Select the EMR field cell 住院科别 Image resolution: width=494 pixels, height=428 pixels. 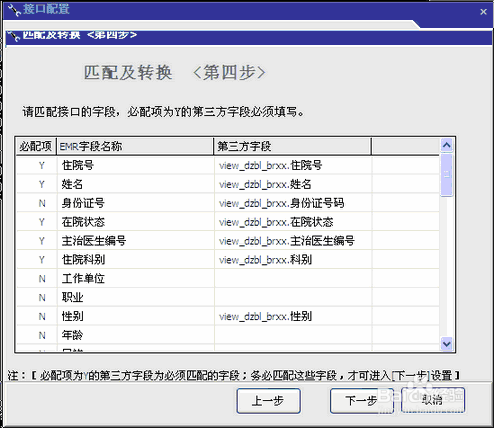click(136, 260)
